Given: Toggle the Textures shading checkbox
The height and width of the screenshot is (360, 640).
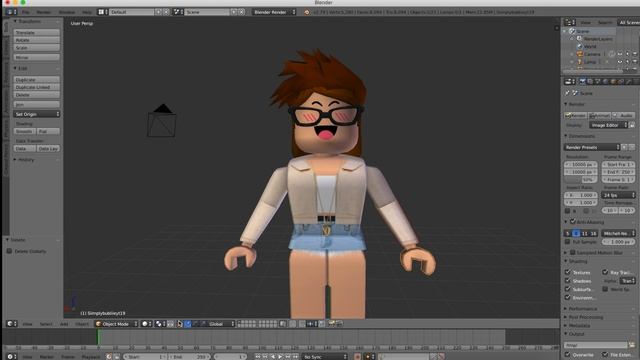Looking at the screenshot, I should click(x=567, y=272).
